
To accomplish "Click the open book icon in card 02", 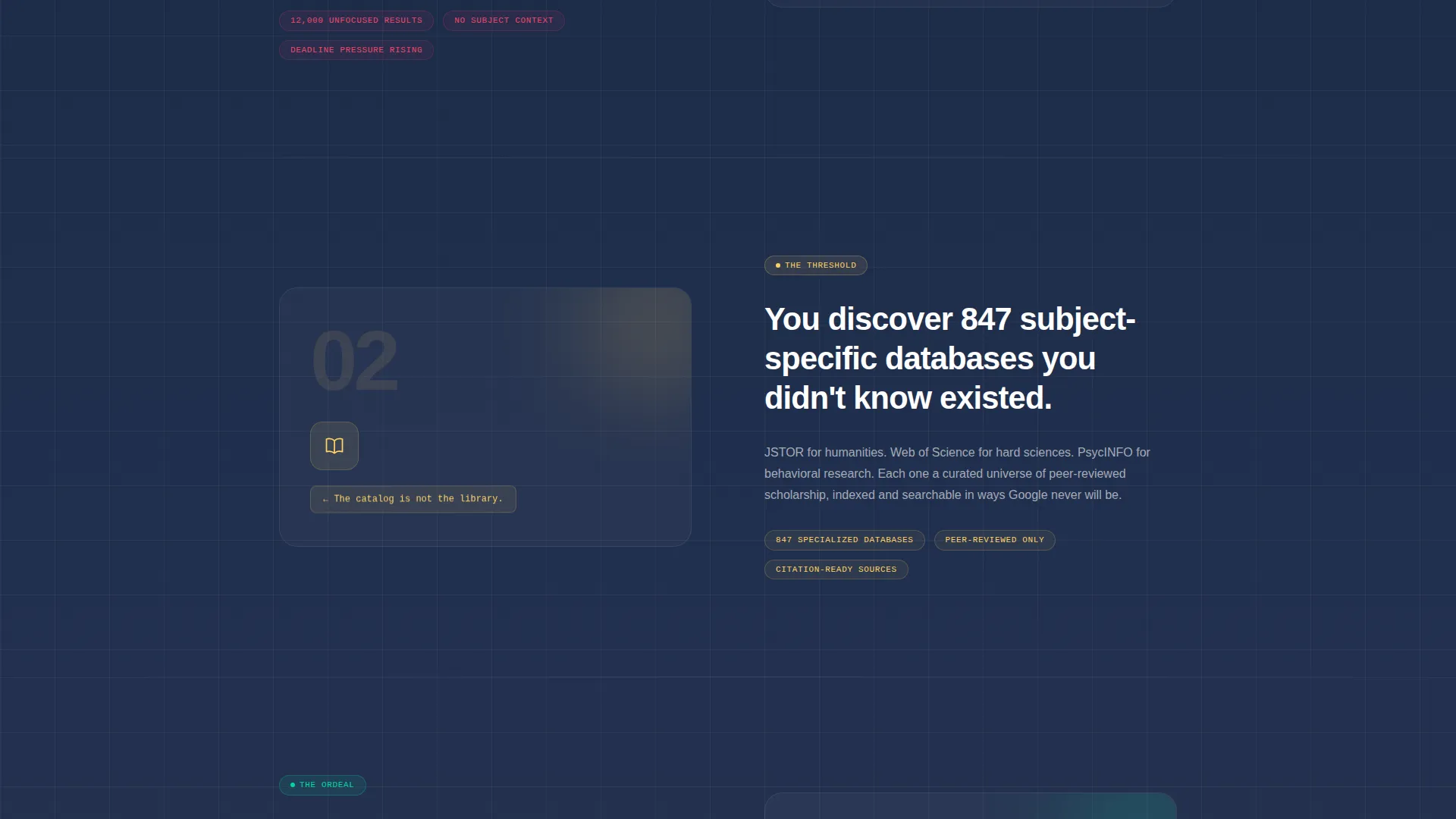I will point(334,446).
